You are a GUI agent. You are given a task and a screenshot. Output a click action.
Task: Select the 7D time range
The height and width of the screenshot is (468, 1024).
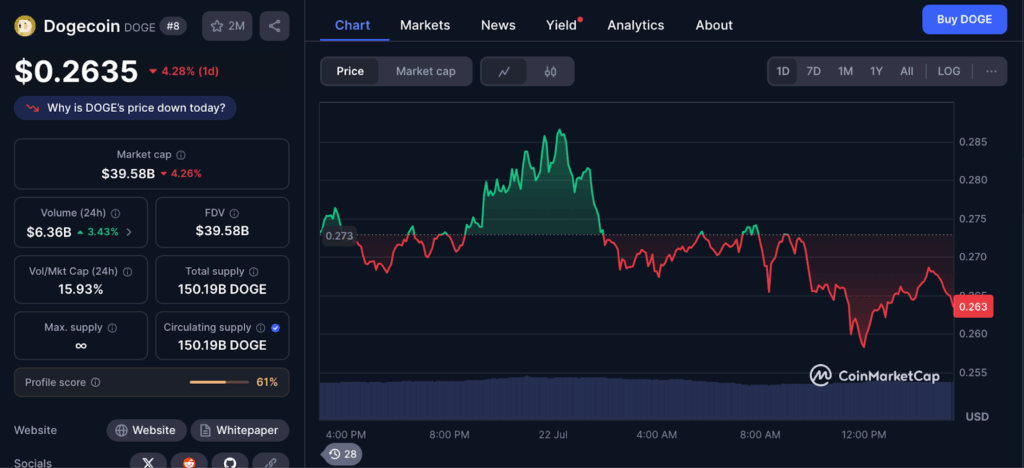tap(813, 71)
